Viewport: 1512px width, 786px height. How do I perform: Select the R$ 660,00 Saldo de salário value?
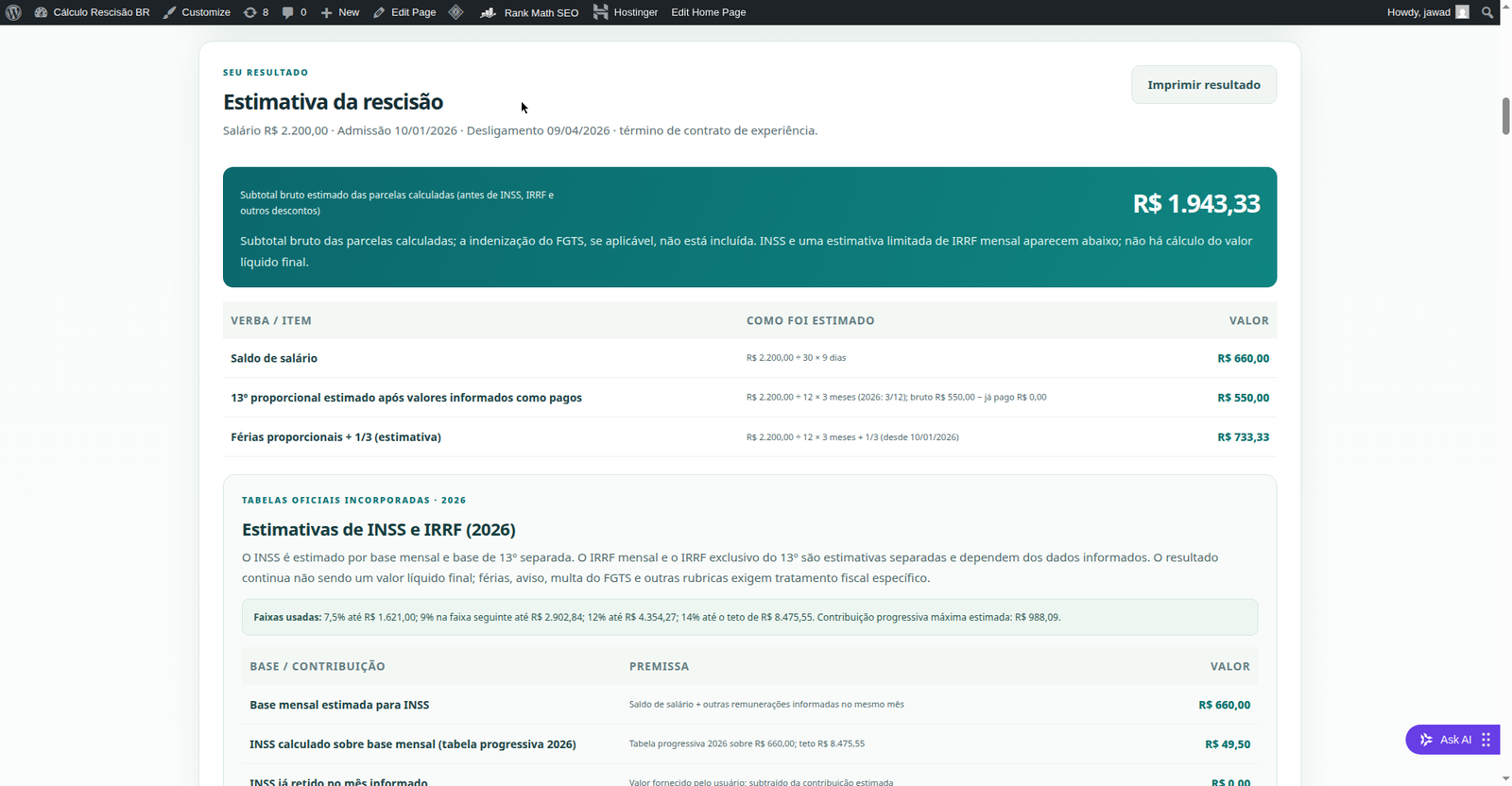point(1244,358)
